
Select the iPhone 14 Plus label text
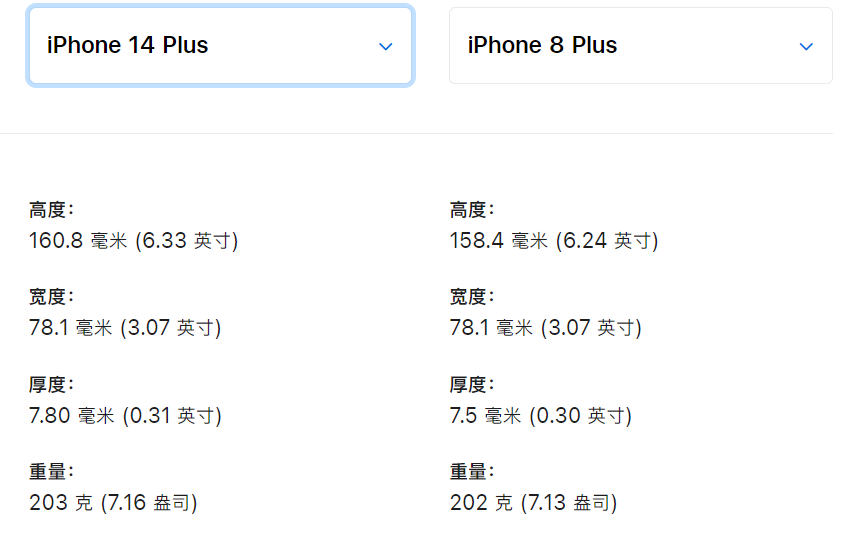tap(127, 45)
